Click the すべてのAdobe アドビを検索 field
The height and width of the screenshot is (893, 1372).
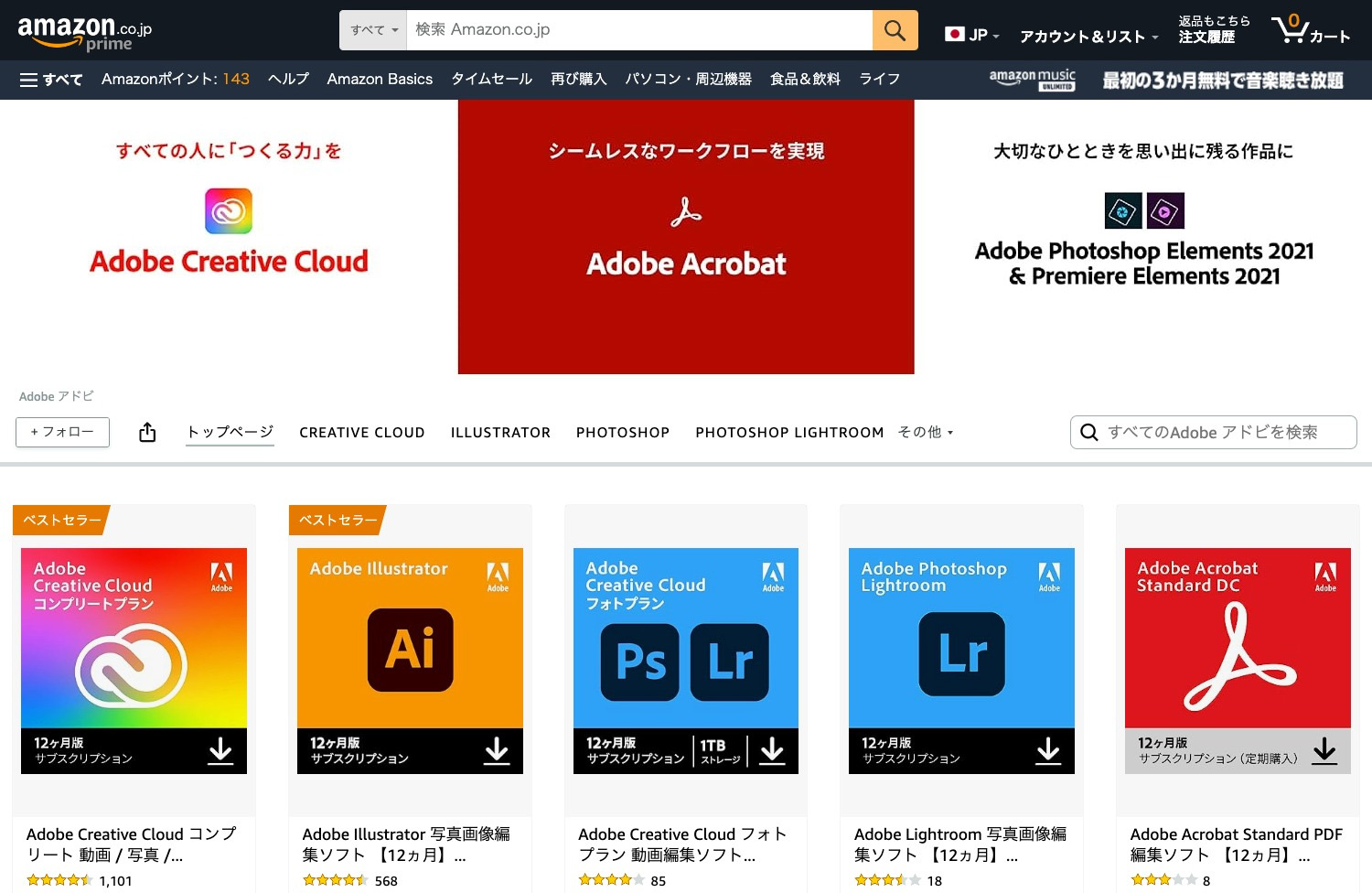[1213, 432]
